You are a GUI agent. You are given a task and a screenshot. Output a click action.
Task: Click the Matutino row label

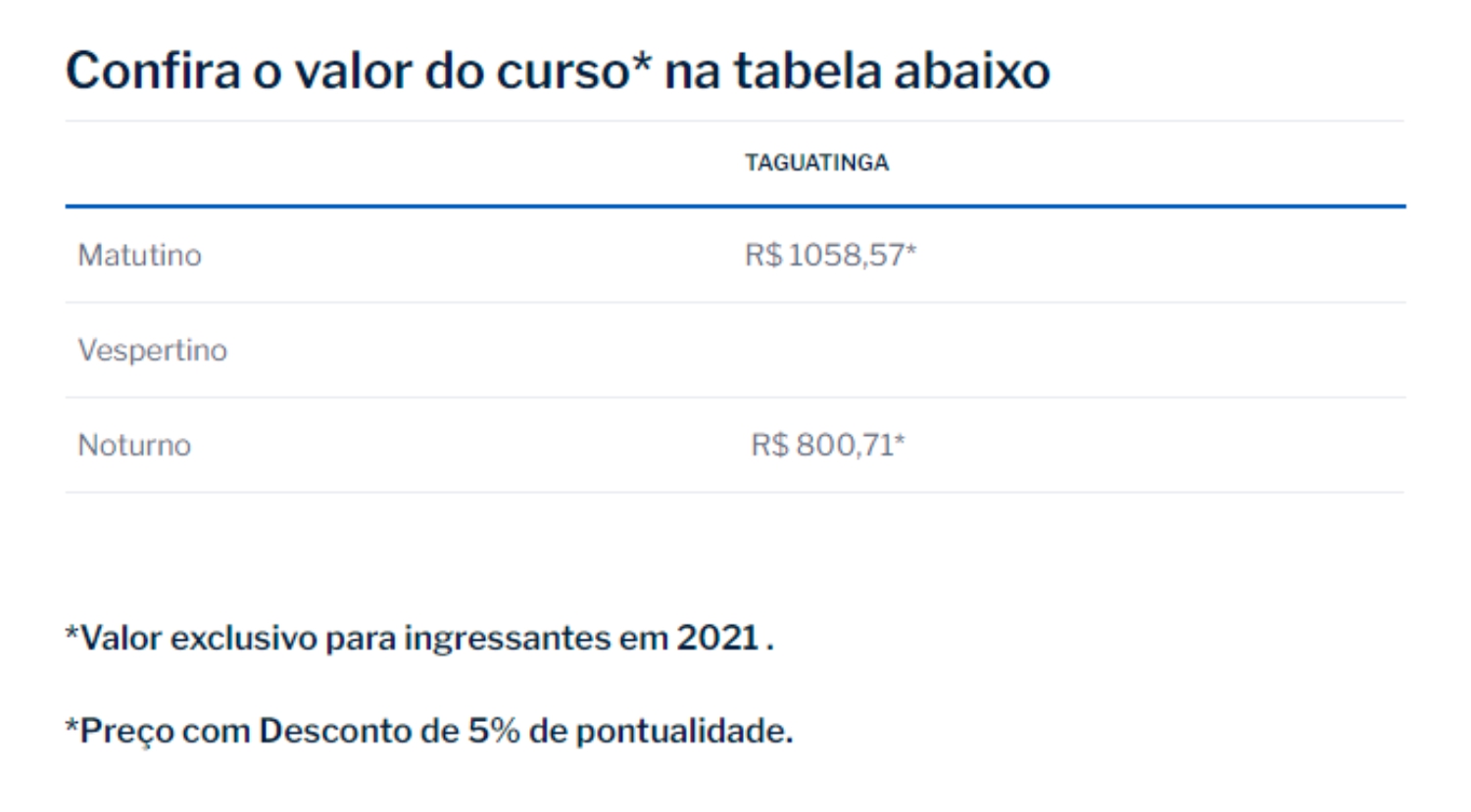pos(139,255)
